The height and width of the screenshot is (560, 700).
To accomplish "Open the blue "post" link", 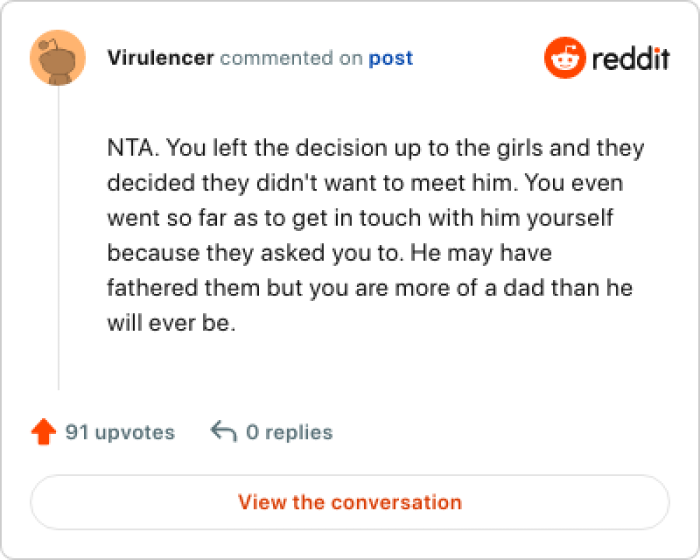I will [390, 58].
